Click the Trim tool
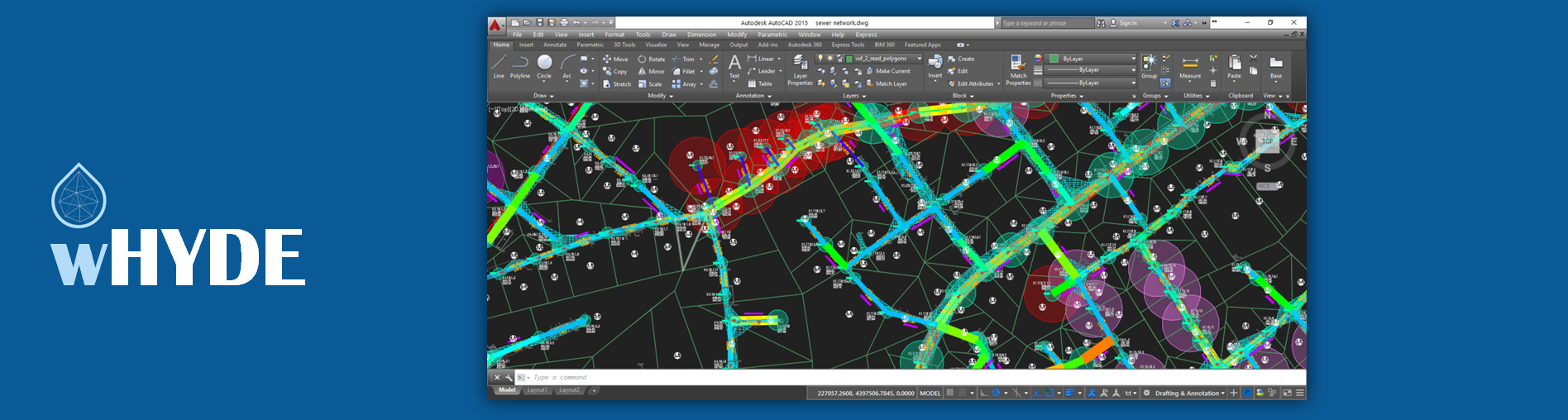This screenshot has height=420, width=1568. point(683,60)
